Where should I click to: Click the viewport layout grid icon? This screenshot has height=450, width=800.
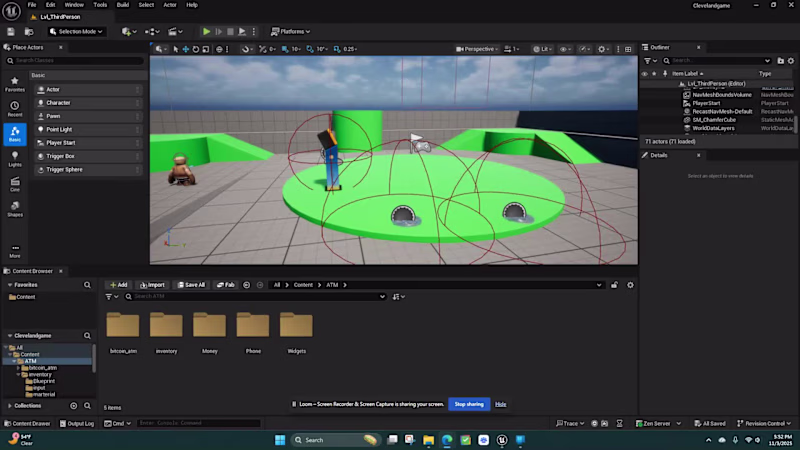(629, 48)
